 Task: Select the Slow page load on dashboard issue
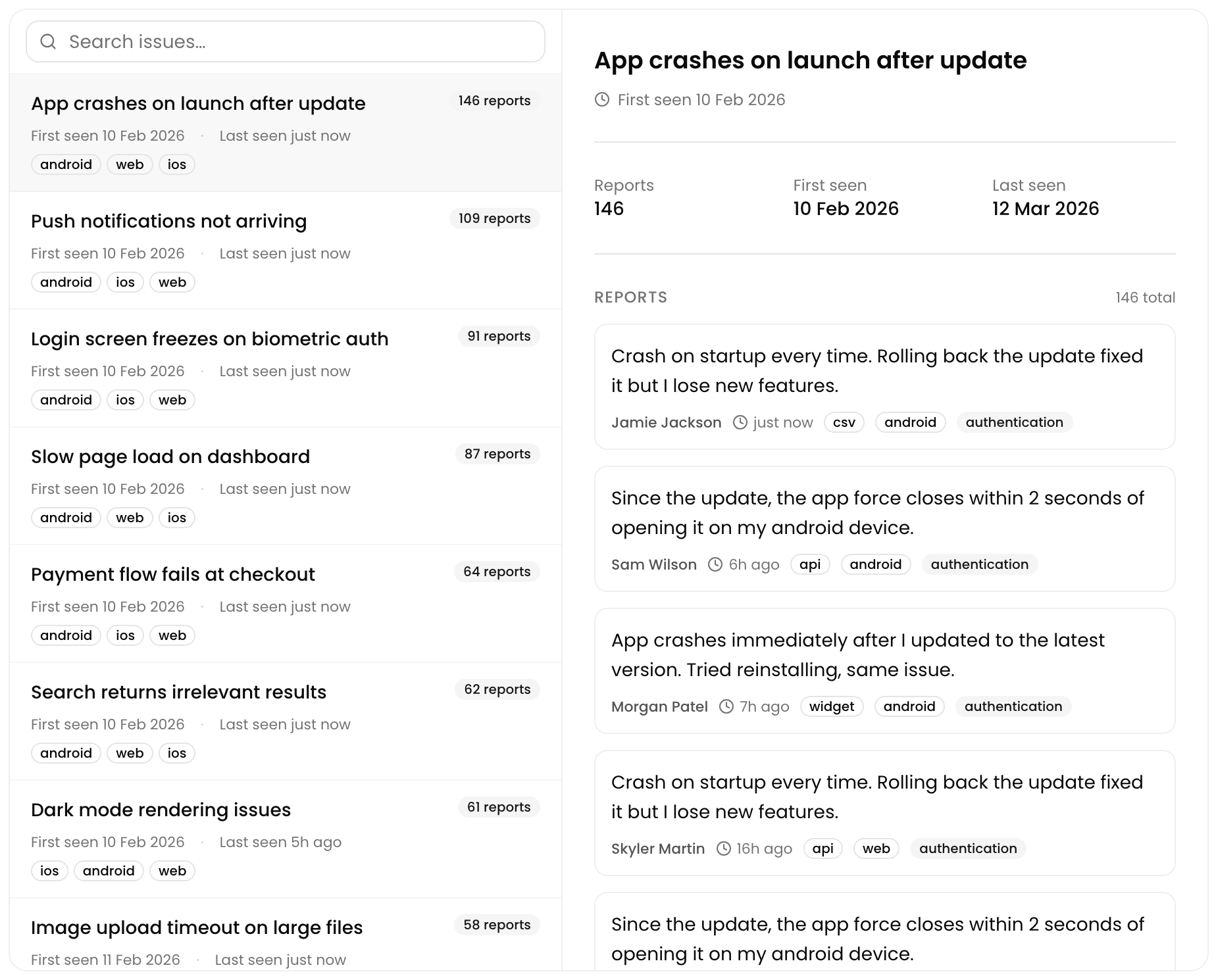[170, 457]
